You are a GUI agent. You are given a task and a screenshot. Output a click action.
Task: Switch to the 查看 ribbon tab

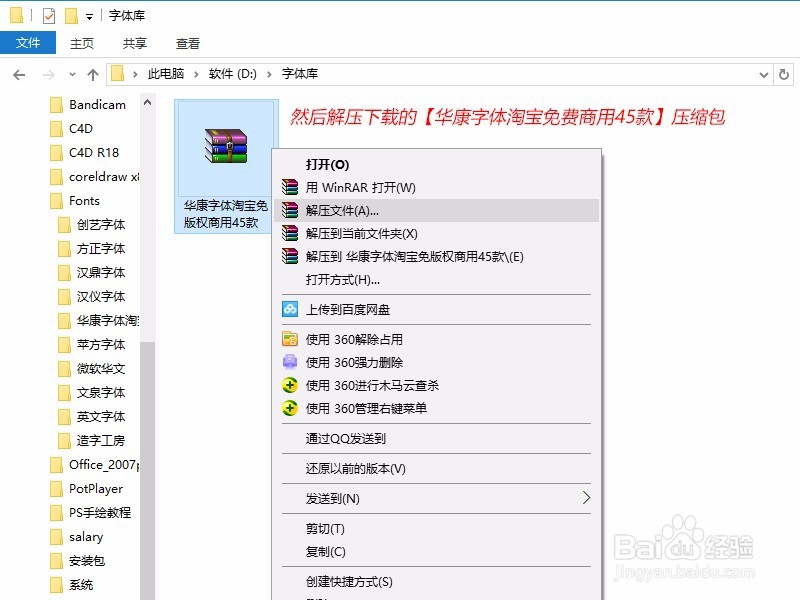point(188,43)
